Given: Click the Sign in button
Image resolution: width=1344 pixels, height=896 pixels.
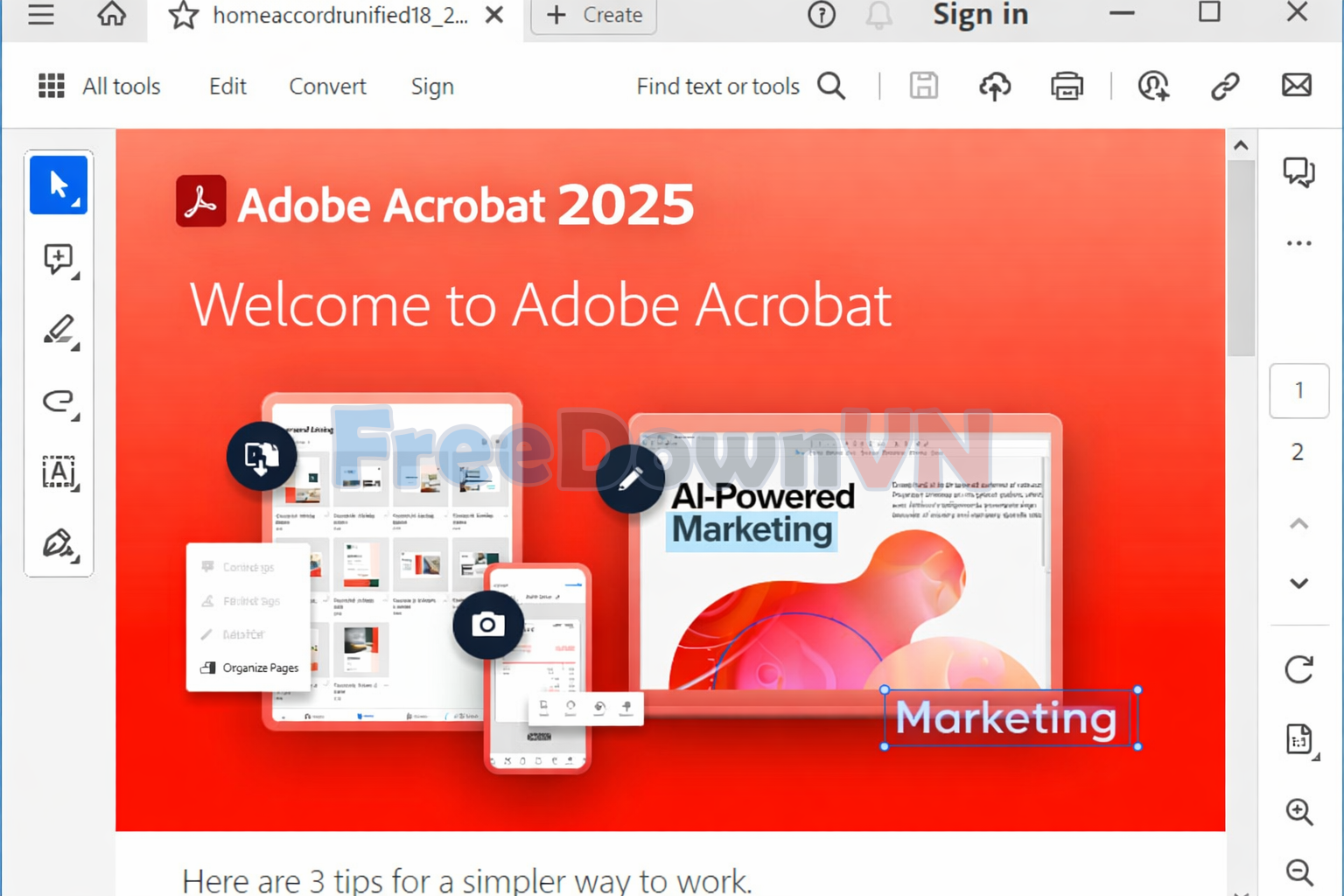Looking at the screenshot, I should pyautogui.click(x=980, y=15).
